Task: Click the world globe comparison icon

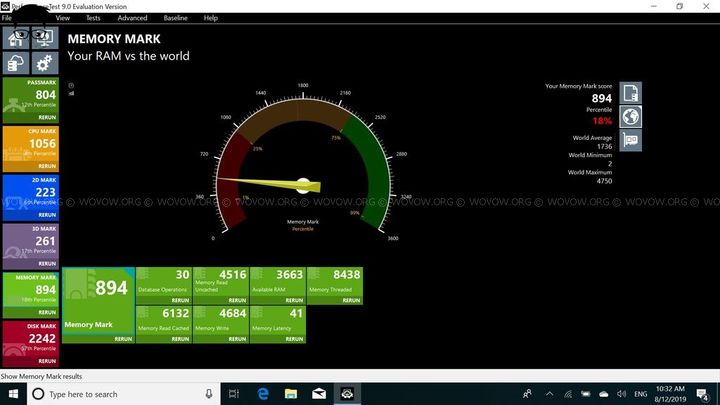Action: [x=631, y=117]
